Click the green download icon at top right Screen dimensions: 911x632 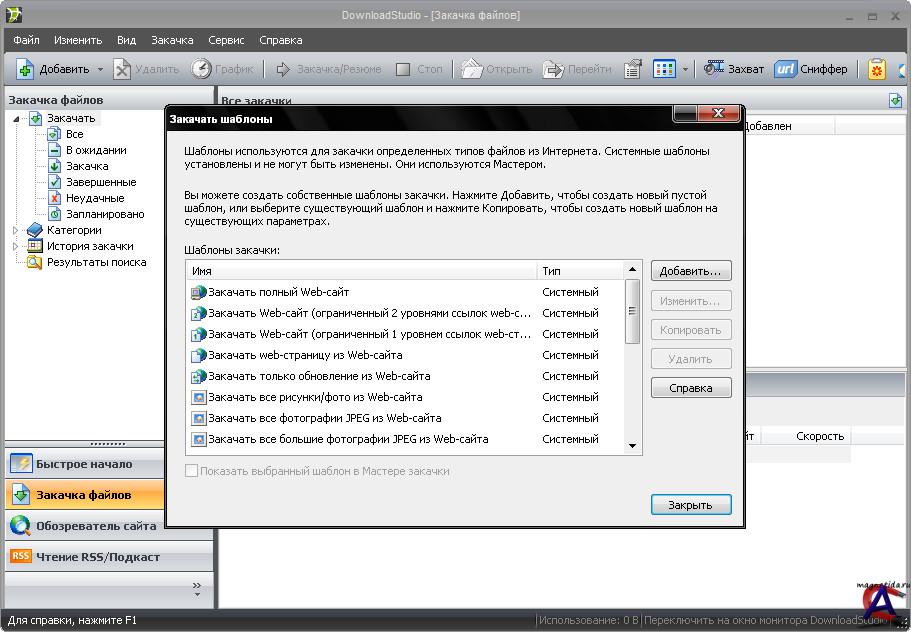[895, 100]
